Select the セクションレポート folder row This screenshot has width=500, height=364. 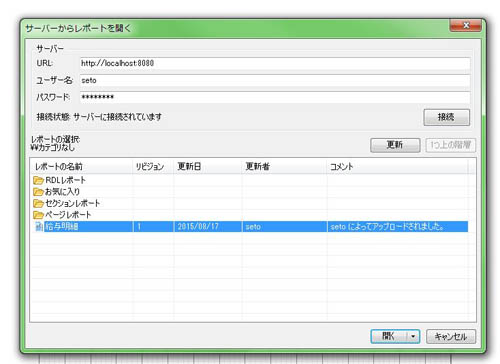pos(249,203)
